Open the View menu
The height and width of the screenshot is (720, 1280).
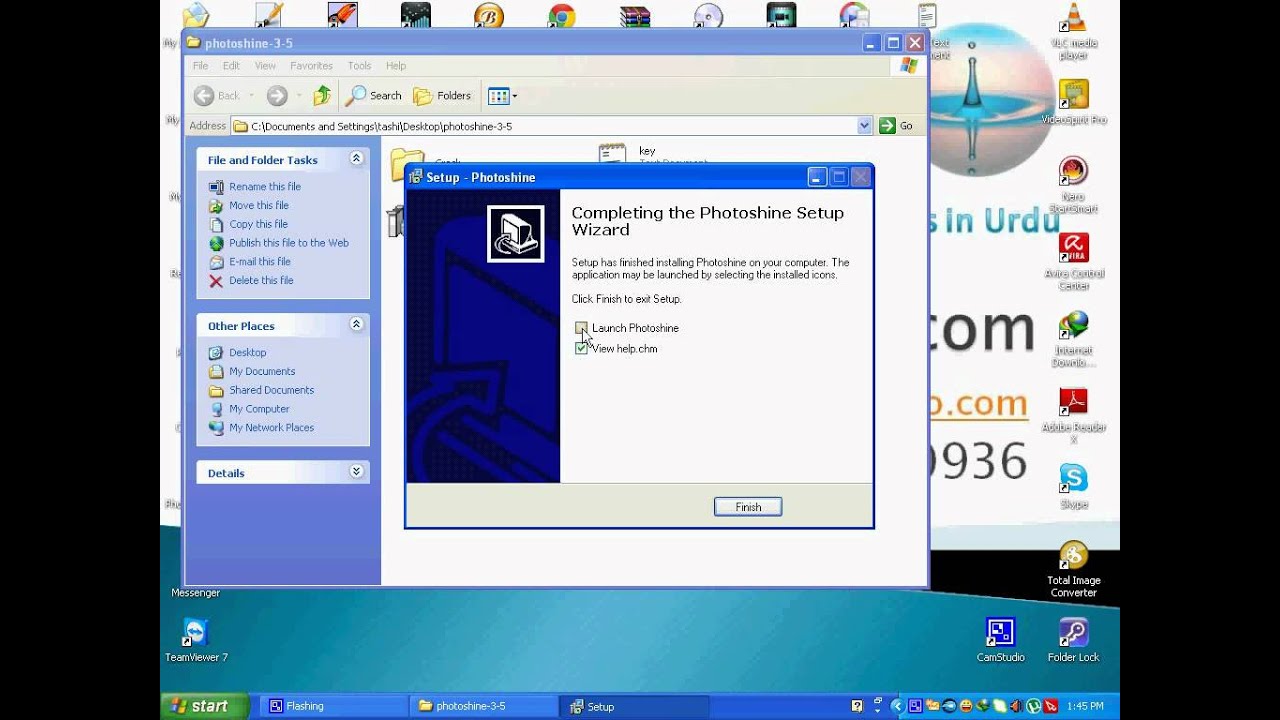[265, 66]
